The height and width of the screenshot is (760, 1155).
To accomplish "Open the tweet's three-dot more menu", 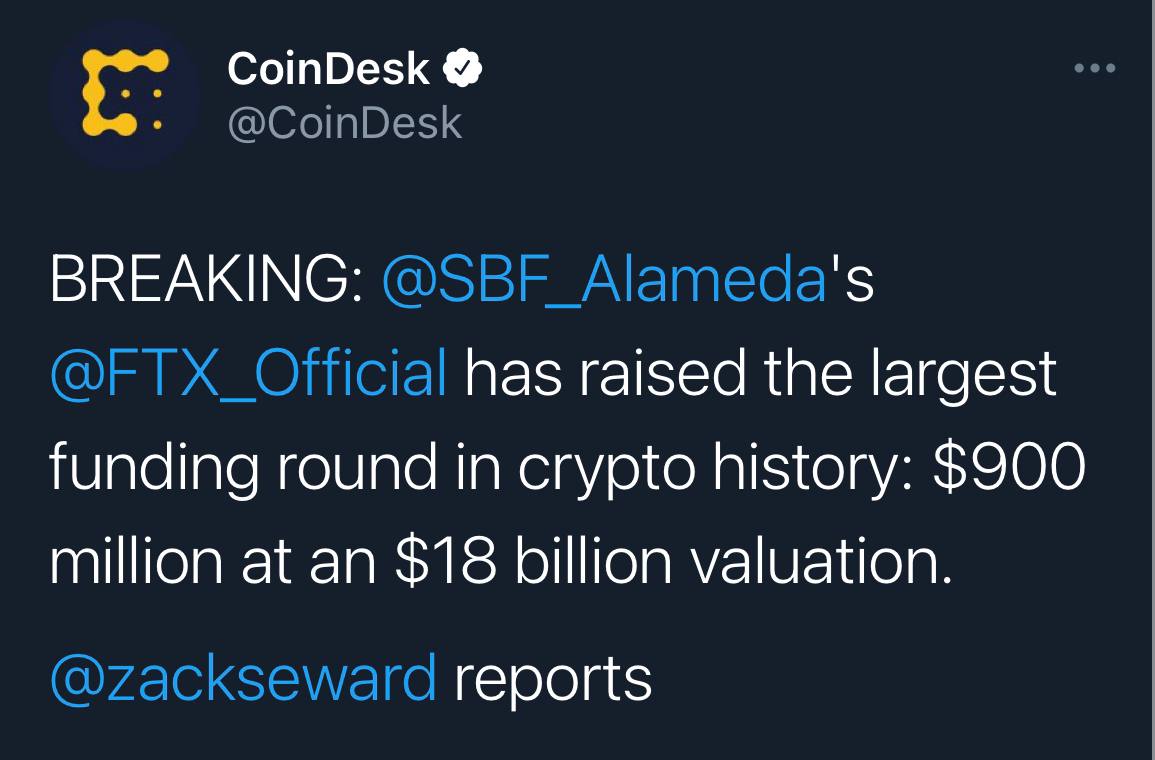I will pos(1094,69).
